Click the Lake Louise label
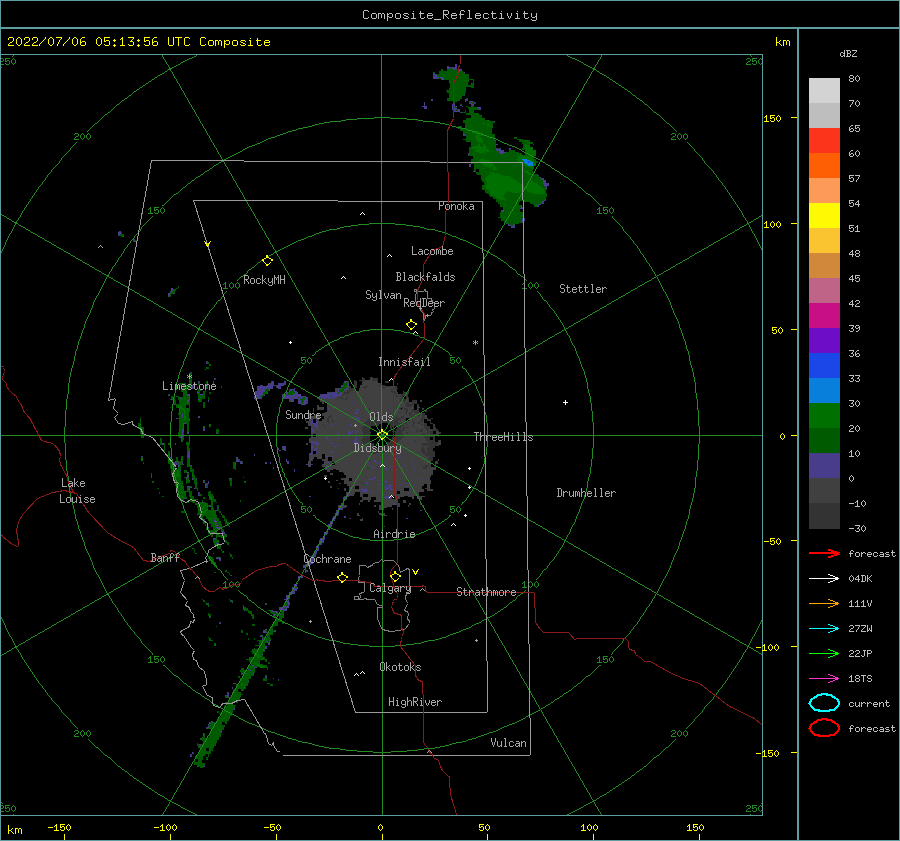This screenshot has height=841, width=900. pyautogui.click(x=77, y=491)
